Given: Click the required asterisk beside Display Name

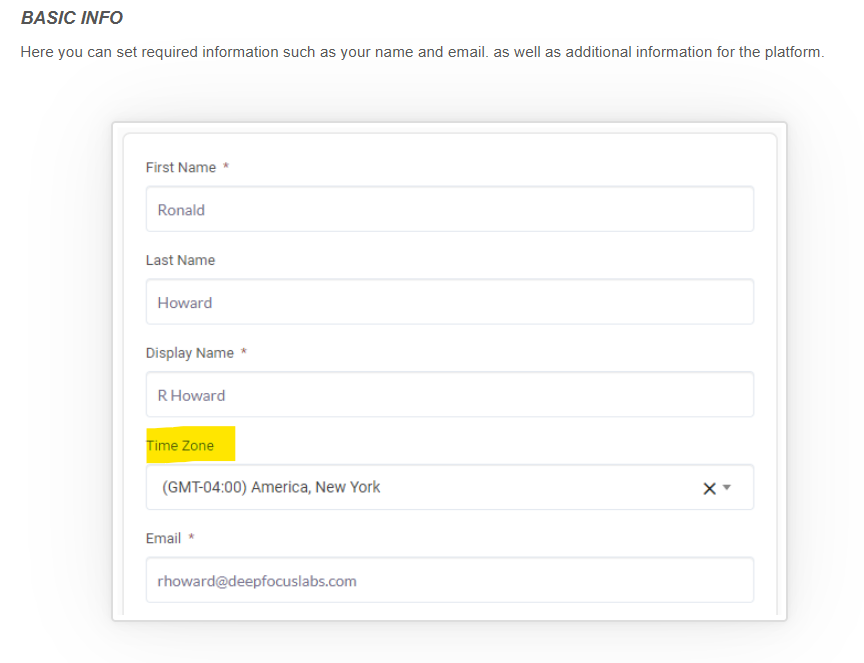Looking at the screenshot, I should point(244,353).
